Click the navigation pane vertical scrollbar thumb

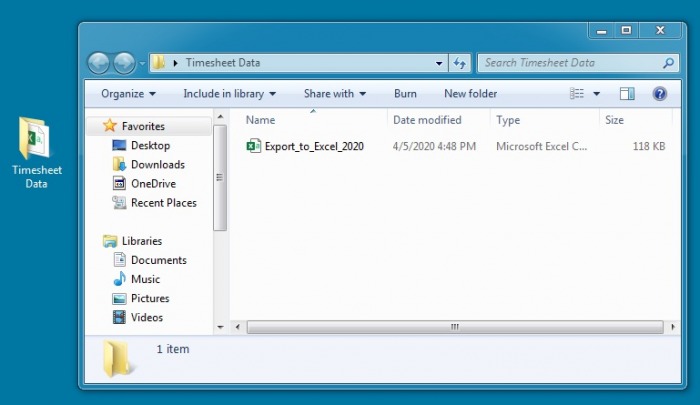tap(220, 178)
